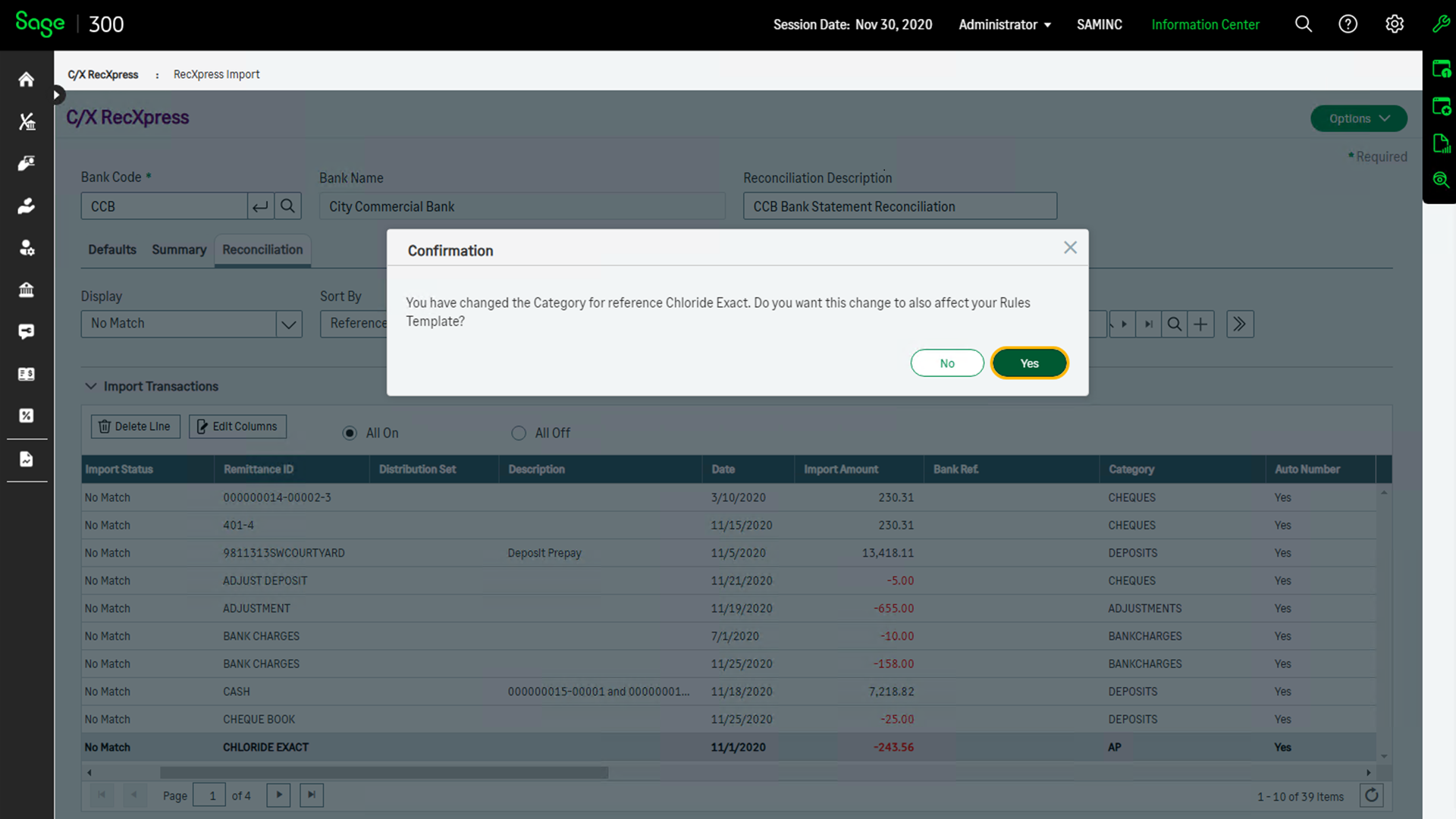Click the Home icon in the sidebar
1456x819 pixels.
coord(27,80)
